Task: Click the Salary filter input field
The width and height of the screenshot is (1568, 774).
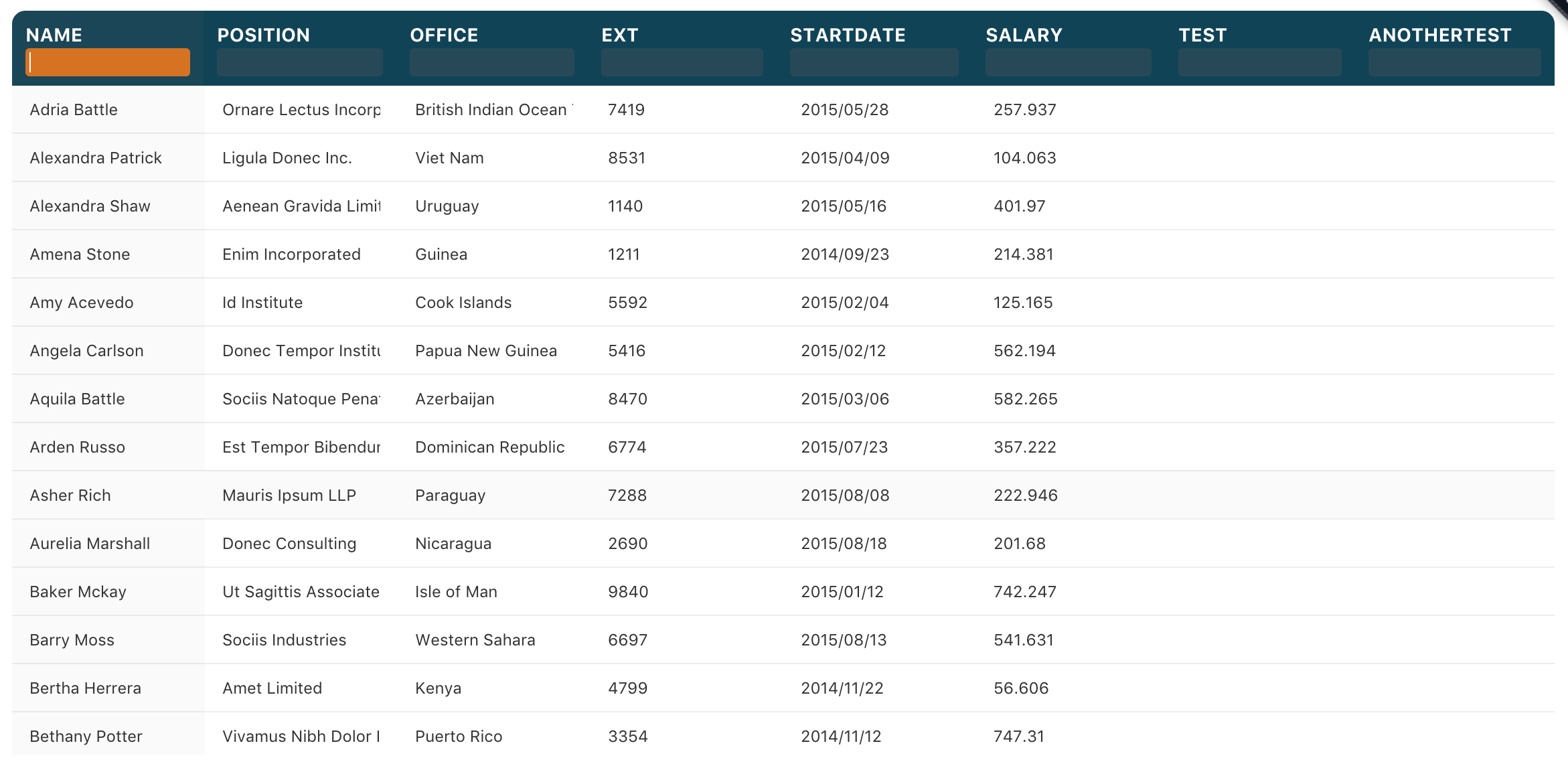Action: tap(1068, 62)
